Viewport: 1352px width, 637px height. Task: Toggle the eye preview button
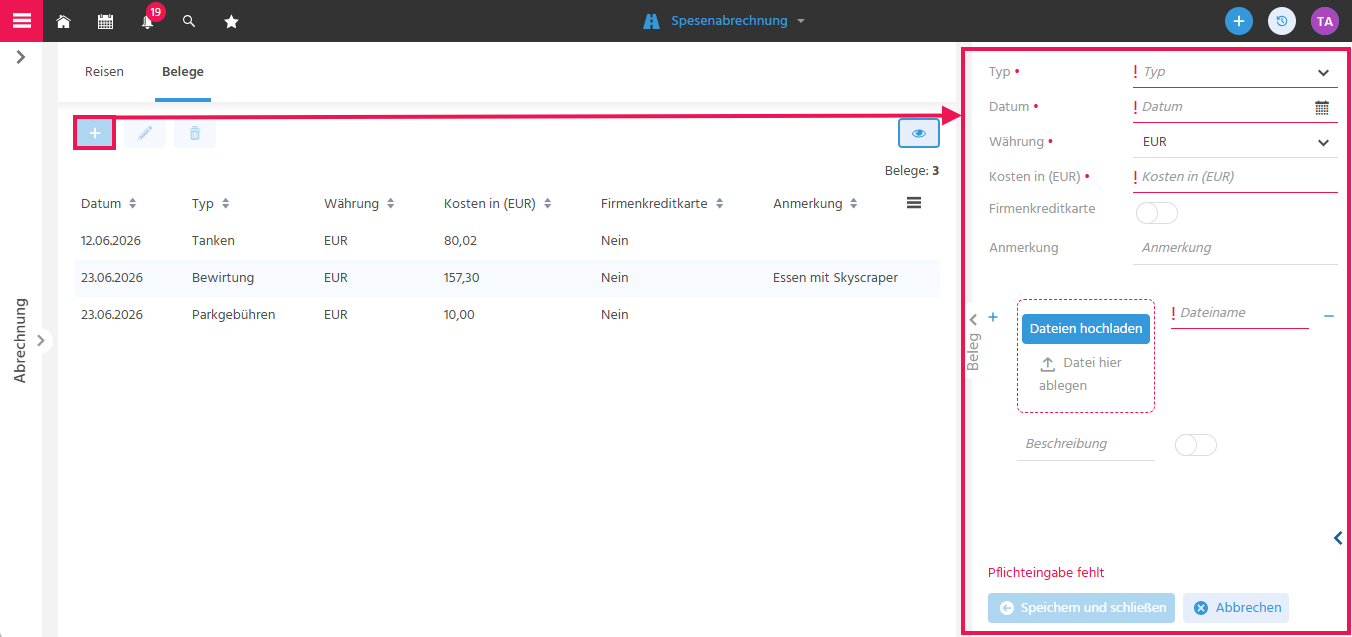919,133
